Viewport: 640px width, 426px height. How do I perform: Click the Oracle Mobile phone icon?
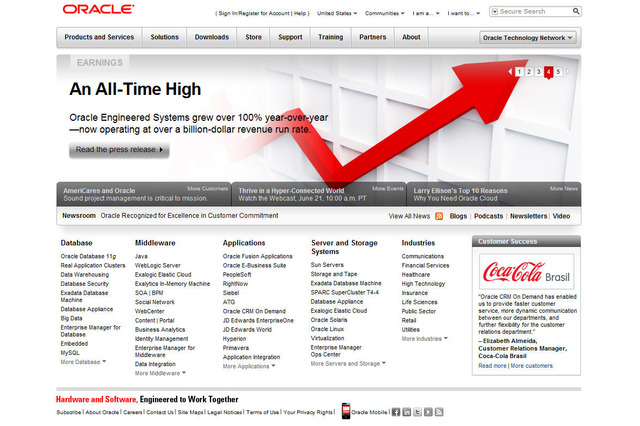pos(346,411)
